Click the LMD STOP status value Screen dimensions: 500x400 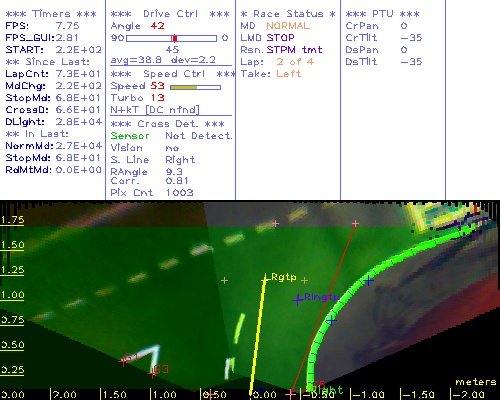tap(280, 38)
